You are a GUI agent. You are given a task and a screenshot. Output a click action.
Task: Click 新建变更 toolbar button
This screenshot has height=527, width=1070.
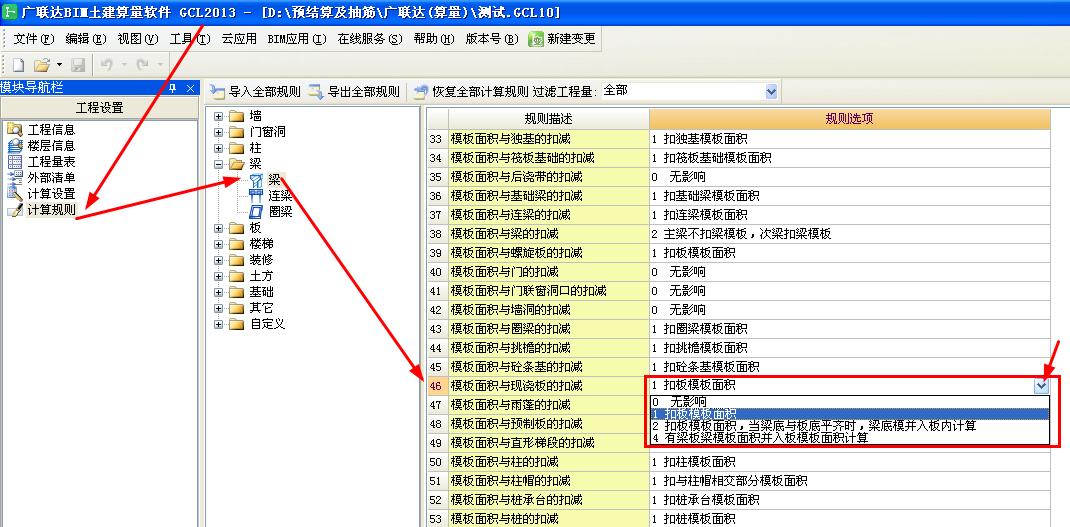(x=563, y=39)
